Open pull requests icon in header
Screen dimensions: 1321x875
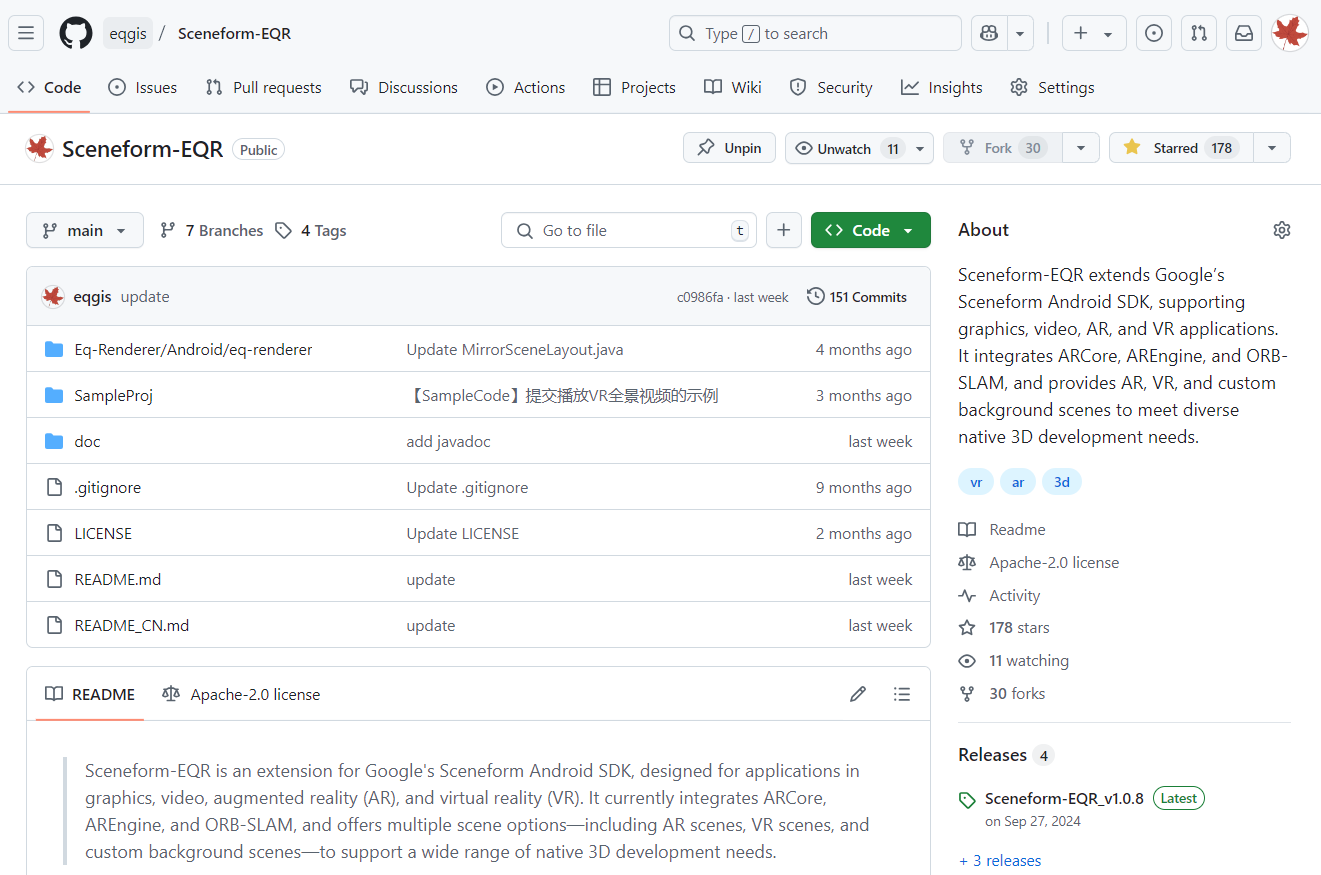(x=1199, y=33)
